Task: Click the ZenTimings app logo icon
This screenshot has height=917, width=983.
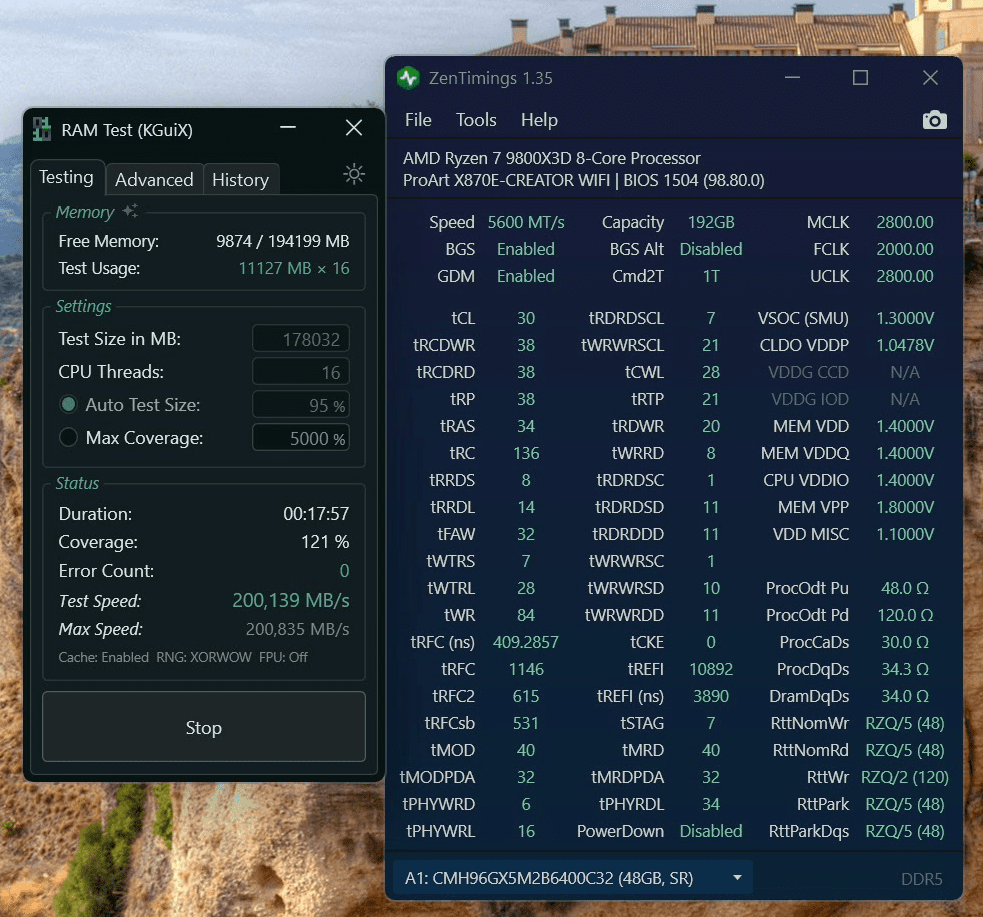Action: (x=409, y=78)
